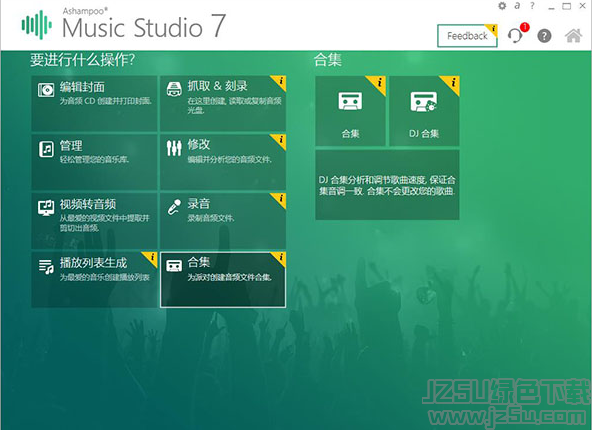Viewport: 592px width, 430px height.
Task: Click the DJ 合集 description text box
Action: [387, 185]
